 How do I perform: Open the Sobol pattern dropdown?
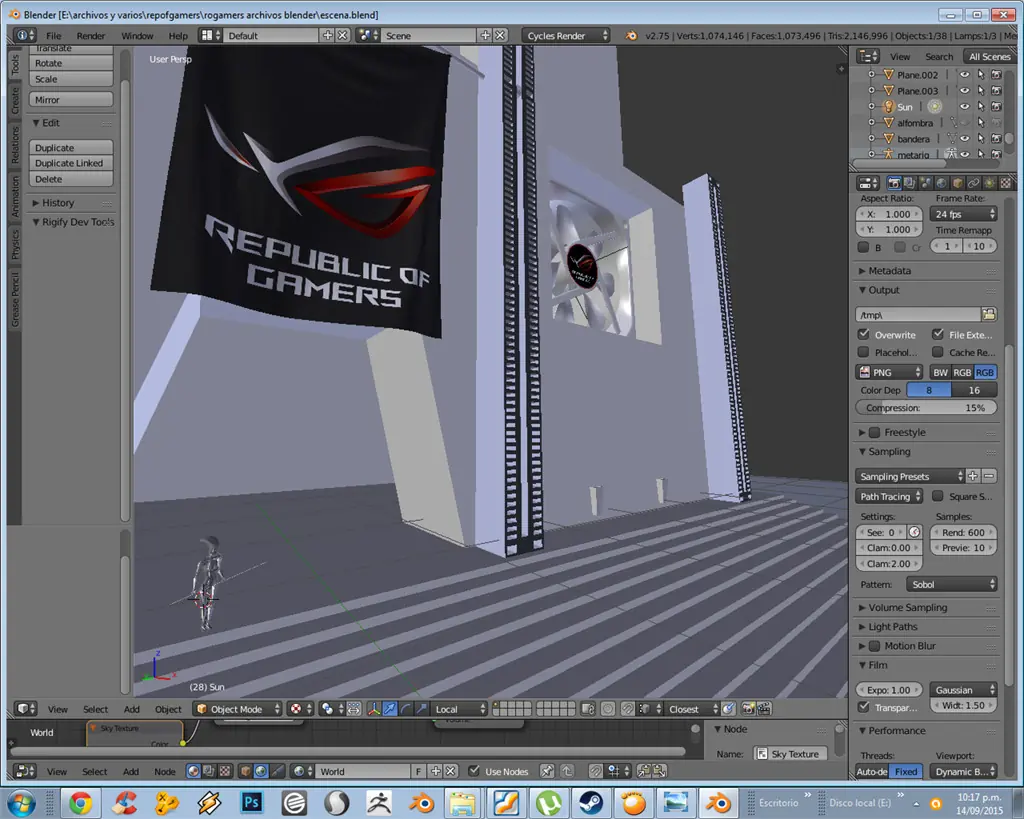coord(952,584)
